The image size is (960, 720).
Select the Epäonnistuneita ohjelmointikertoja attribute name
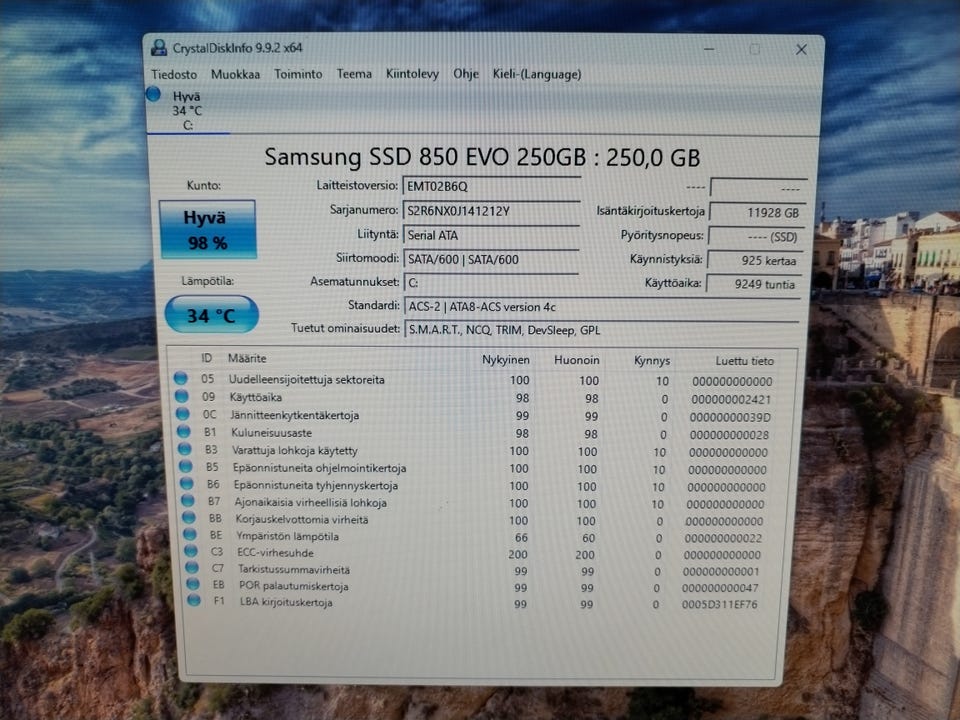point(319,468)
